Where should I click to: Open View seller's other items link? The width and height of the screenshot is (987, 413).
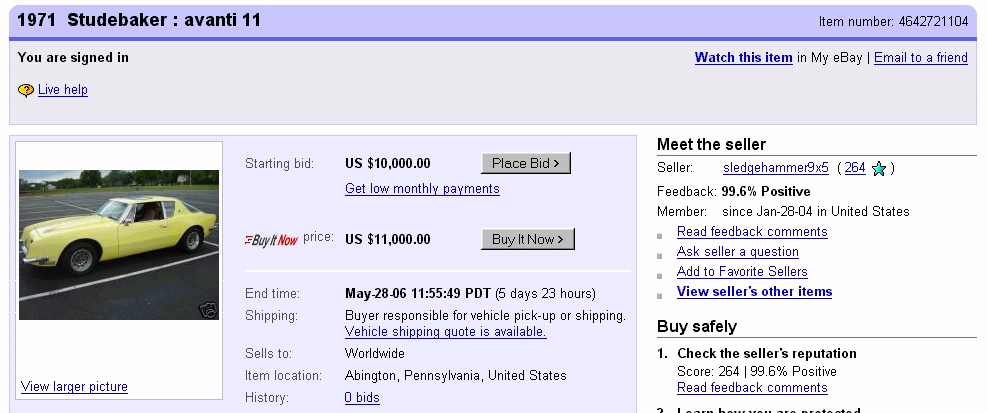click(754, 292)
